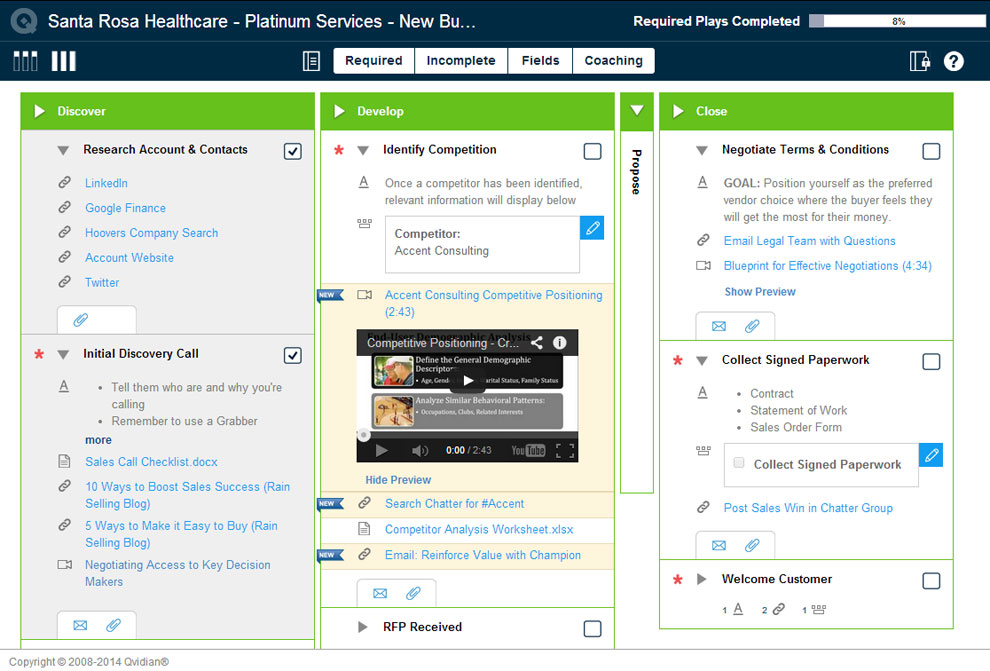The height and width of the screenshot is (671, 990).
Task: Open the playbook list icon beside Required
Action: pyautogui.click(x=311, y=61)
